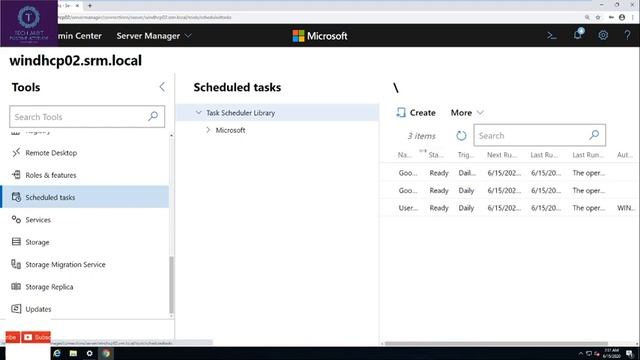Sort by the Name column header
Screen dimensions: 640x360
[404, 155]
